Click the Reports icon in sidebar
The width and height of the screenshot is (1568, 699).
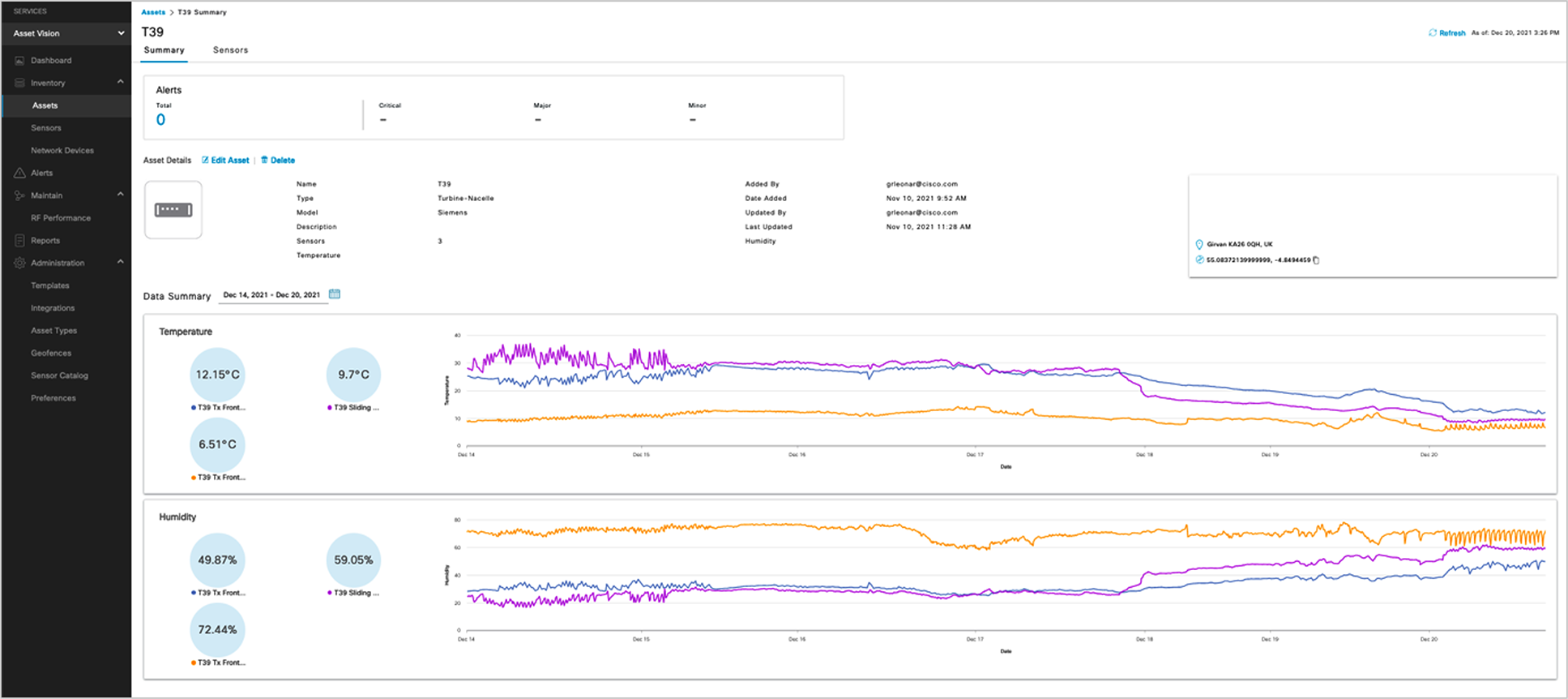pyautogui.click(x=19, y=241)
